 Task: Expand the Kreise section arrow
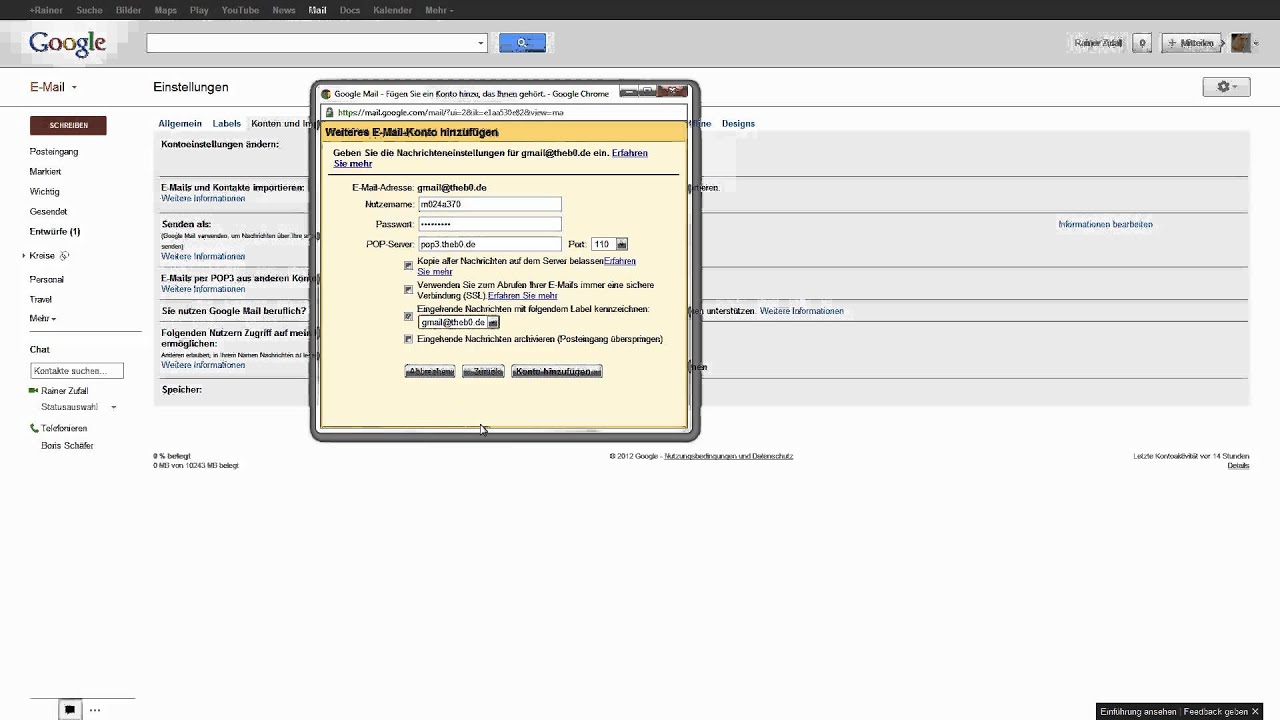pyautogui.click(x=24, y=256)
